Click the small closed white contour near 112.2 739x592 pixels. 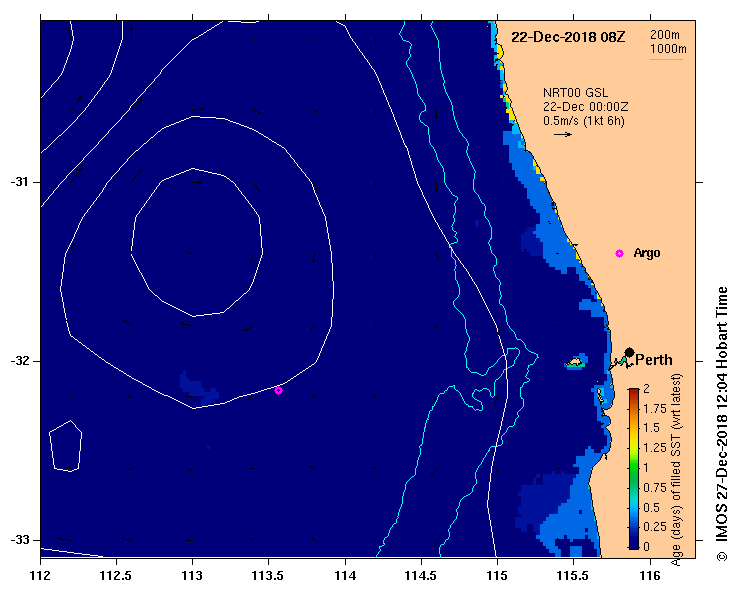point(66,446)
